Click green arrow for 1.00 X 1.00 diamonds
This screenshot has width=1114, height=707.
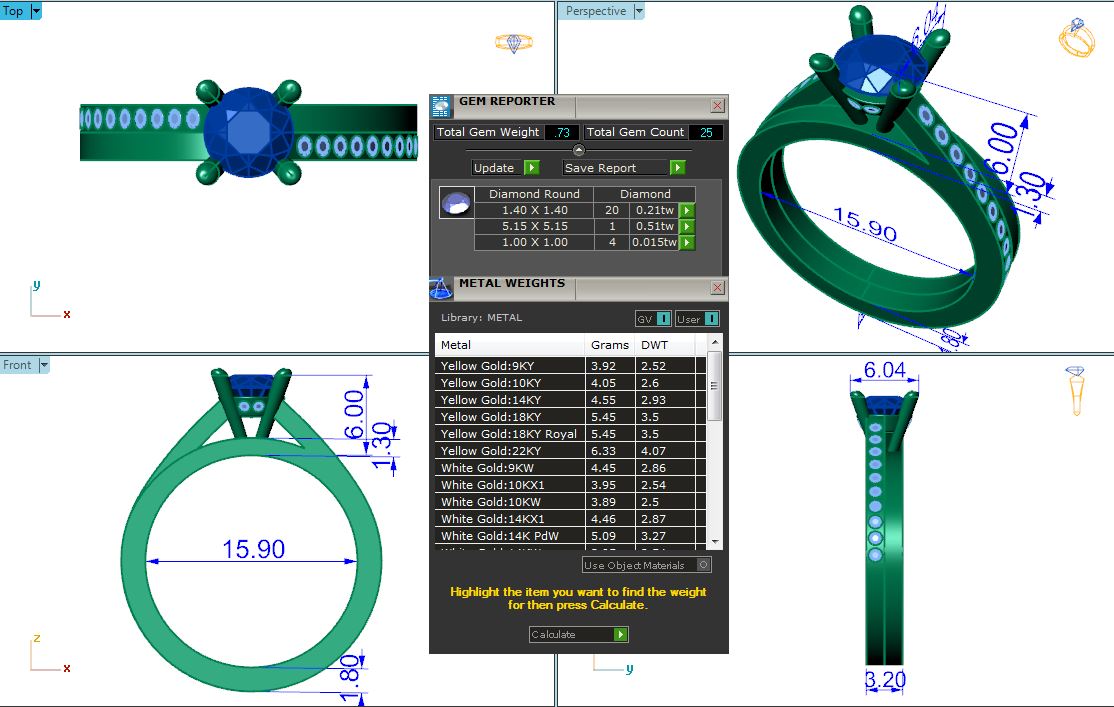click(687, 243)
